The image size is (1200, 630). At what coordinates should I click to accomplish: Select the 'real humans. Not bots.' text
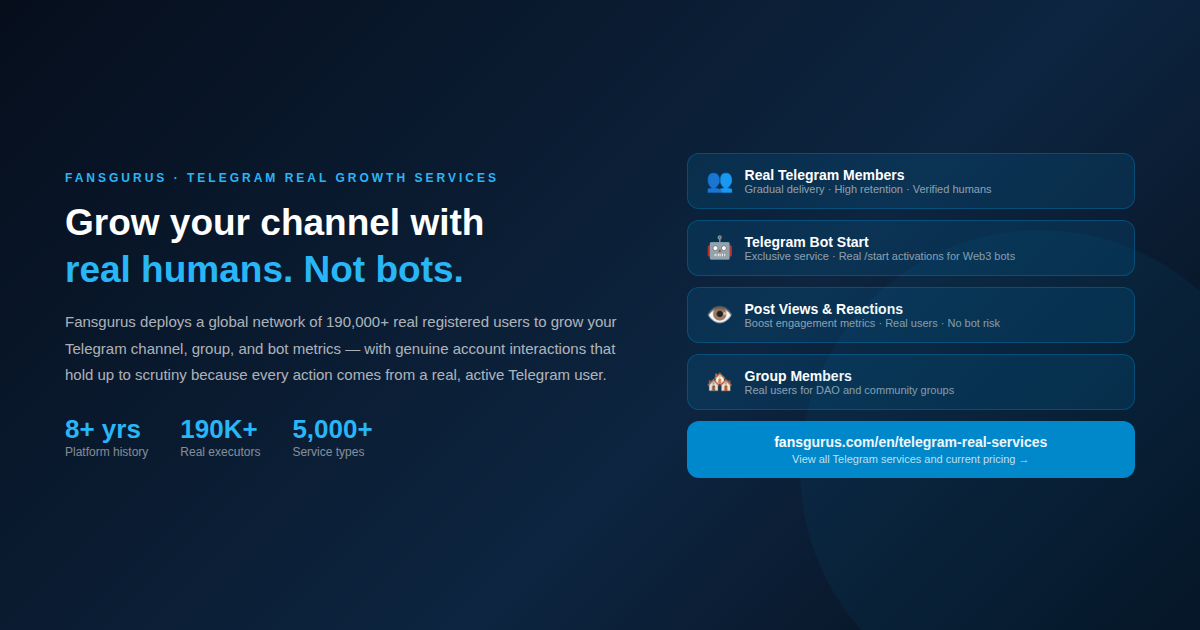[x=264, y=268]
